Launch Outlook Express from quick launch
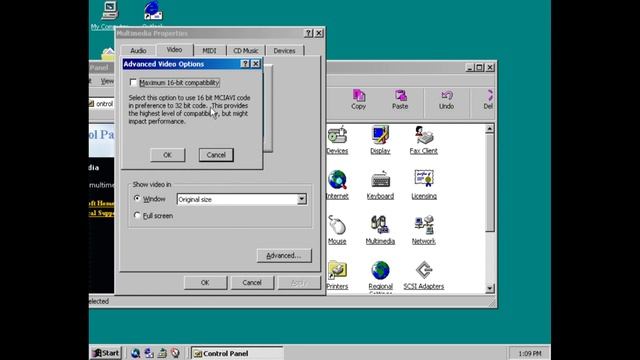This screenshot has width=640, height=360. coord(149,353)
